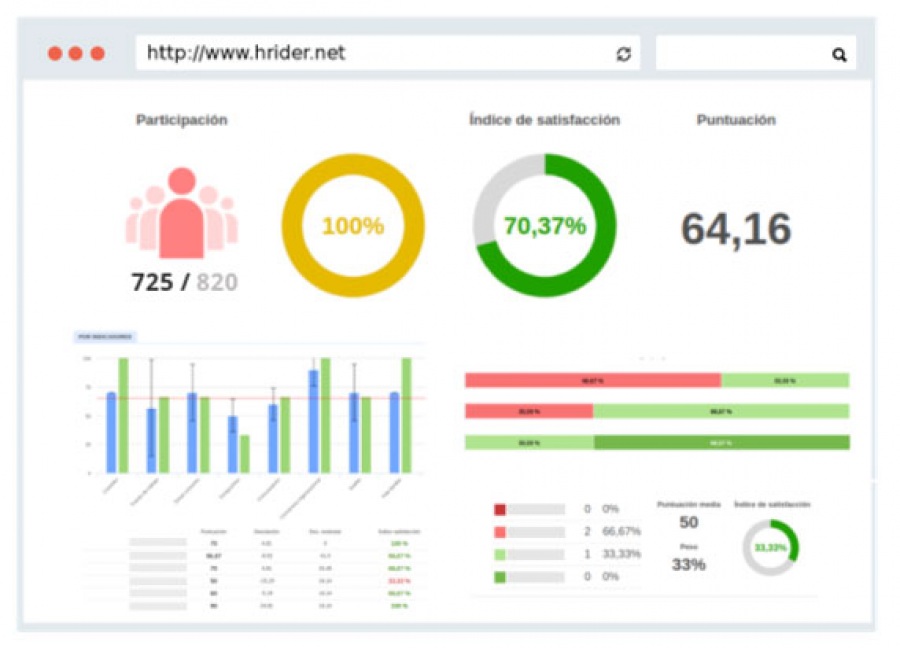Select the yellow 100% participation donut
The width and height of the screenshot is (900, 648).
353,226
